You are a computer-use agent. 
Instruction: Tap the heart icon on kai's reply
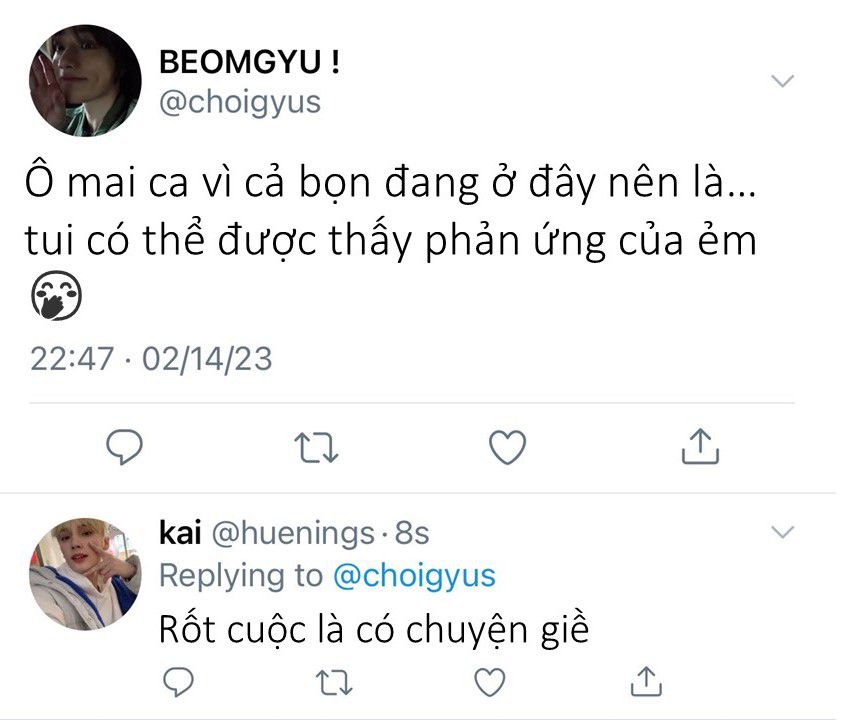[489, 682]
